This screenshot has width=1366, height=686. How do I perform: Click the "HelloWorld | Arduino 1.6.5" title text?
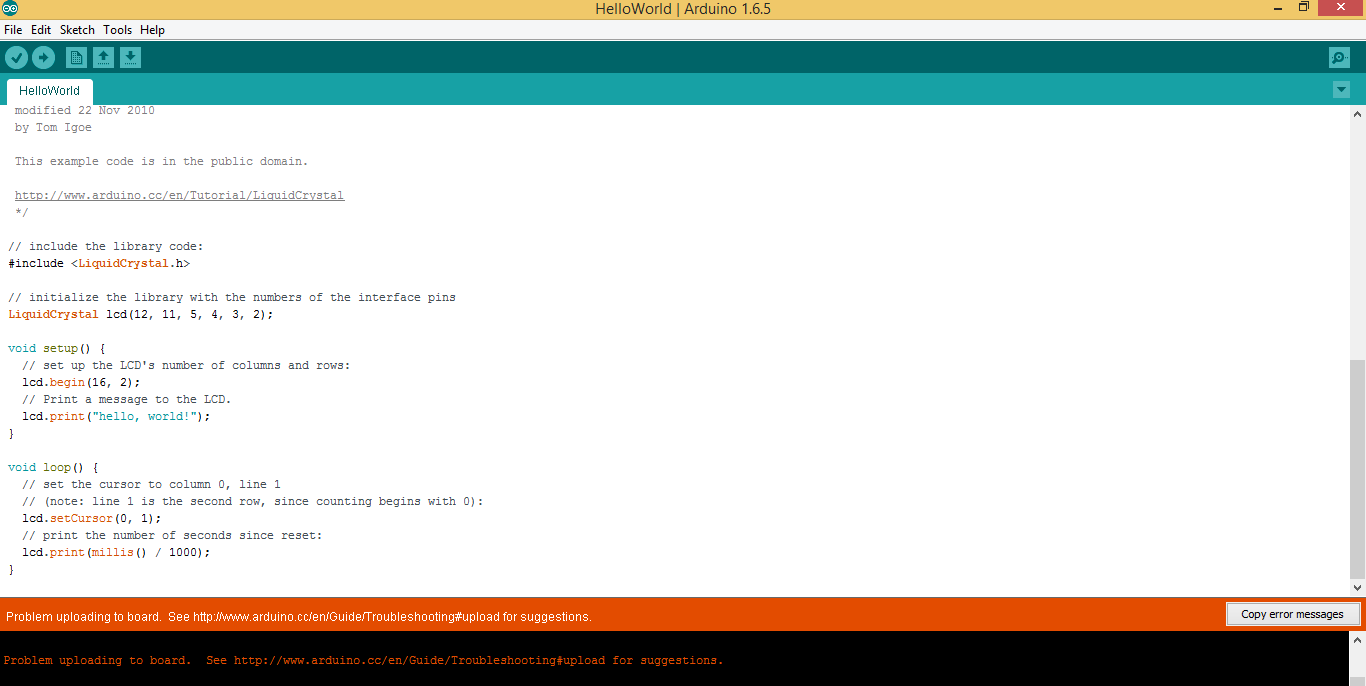point(683,9)
